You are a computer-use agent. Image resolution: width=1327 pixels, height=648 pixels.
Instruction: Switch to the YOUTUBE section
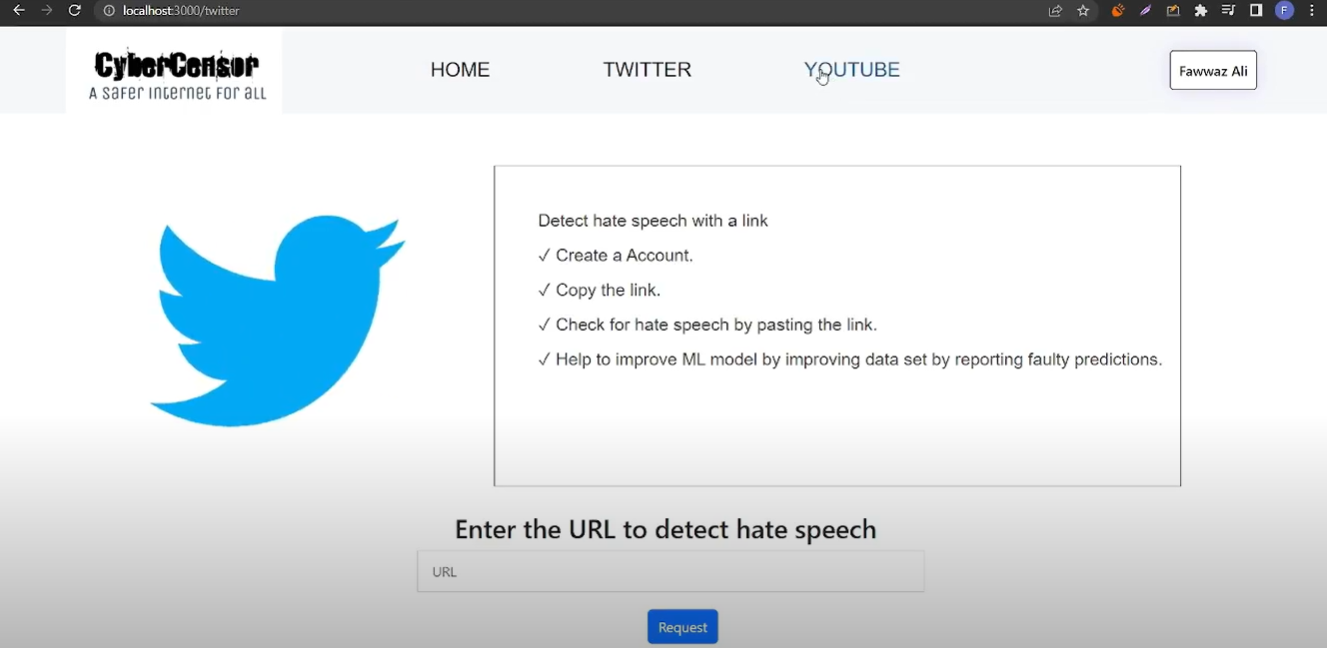[852, 70]
